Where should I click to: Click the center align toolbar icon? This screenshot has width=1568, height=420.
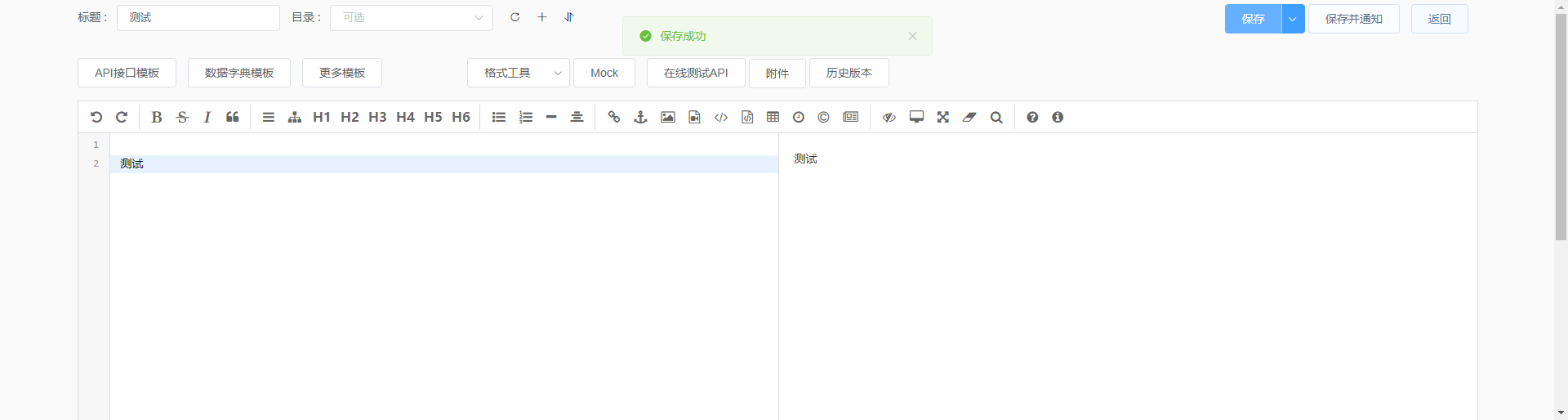(x=577, y=117)
